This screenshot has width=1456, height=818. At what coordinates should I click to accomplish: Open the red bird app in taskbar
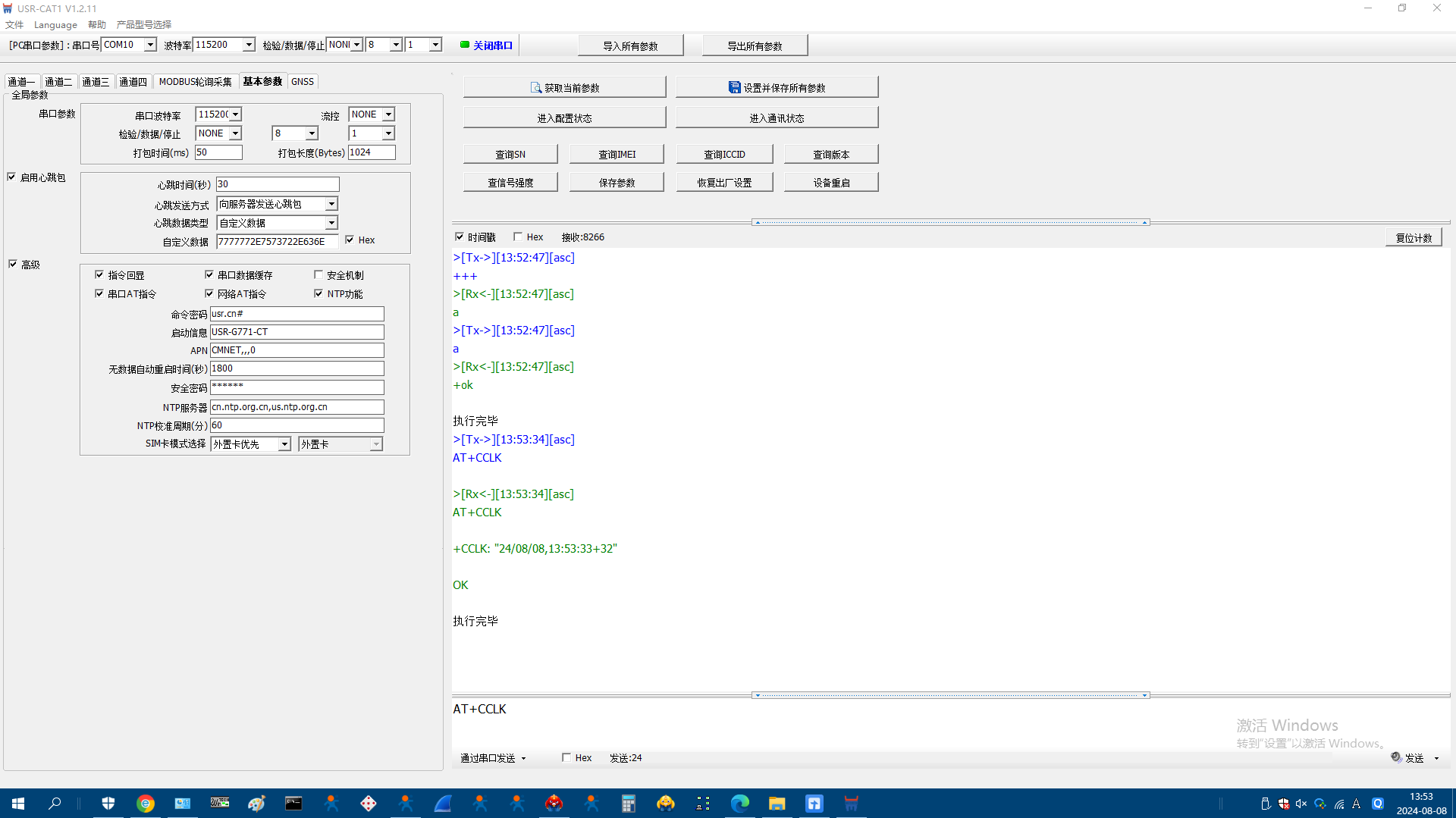coord(554,804)
